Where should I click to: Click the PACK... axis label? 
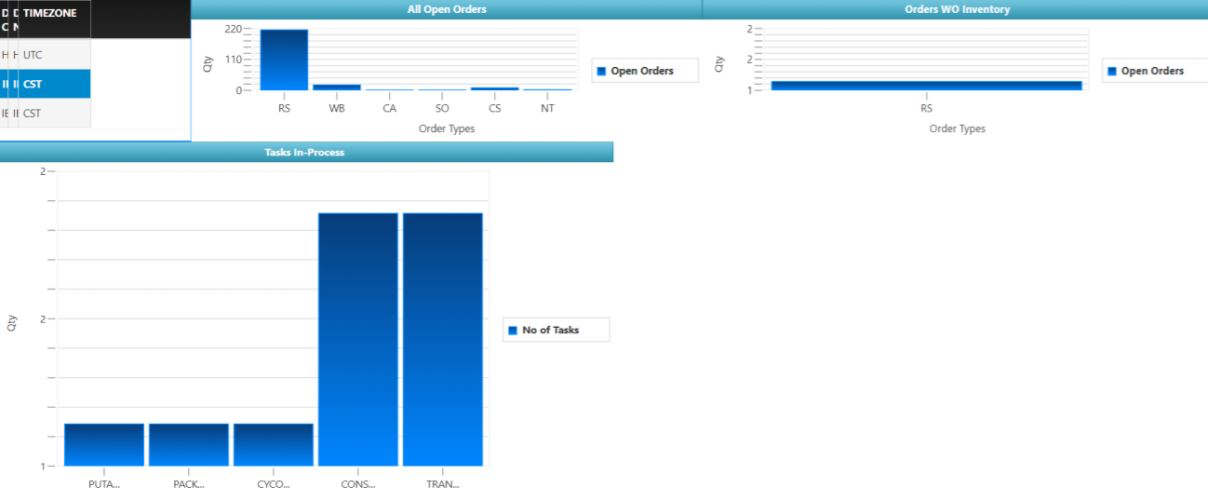(x=189, y=484)
